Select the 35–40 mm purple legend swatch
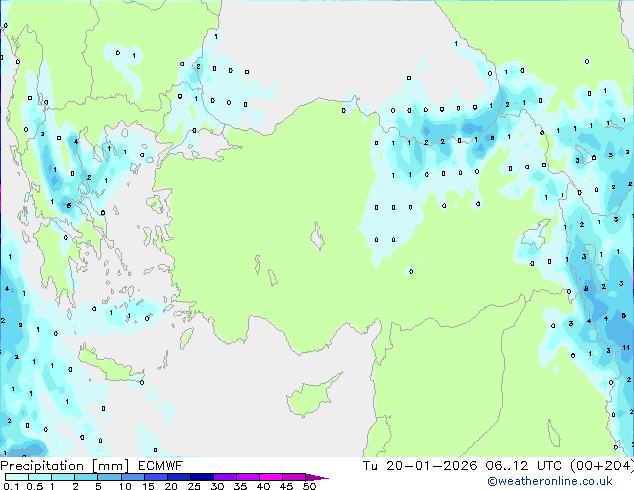 pos(247,477)
